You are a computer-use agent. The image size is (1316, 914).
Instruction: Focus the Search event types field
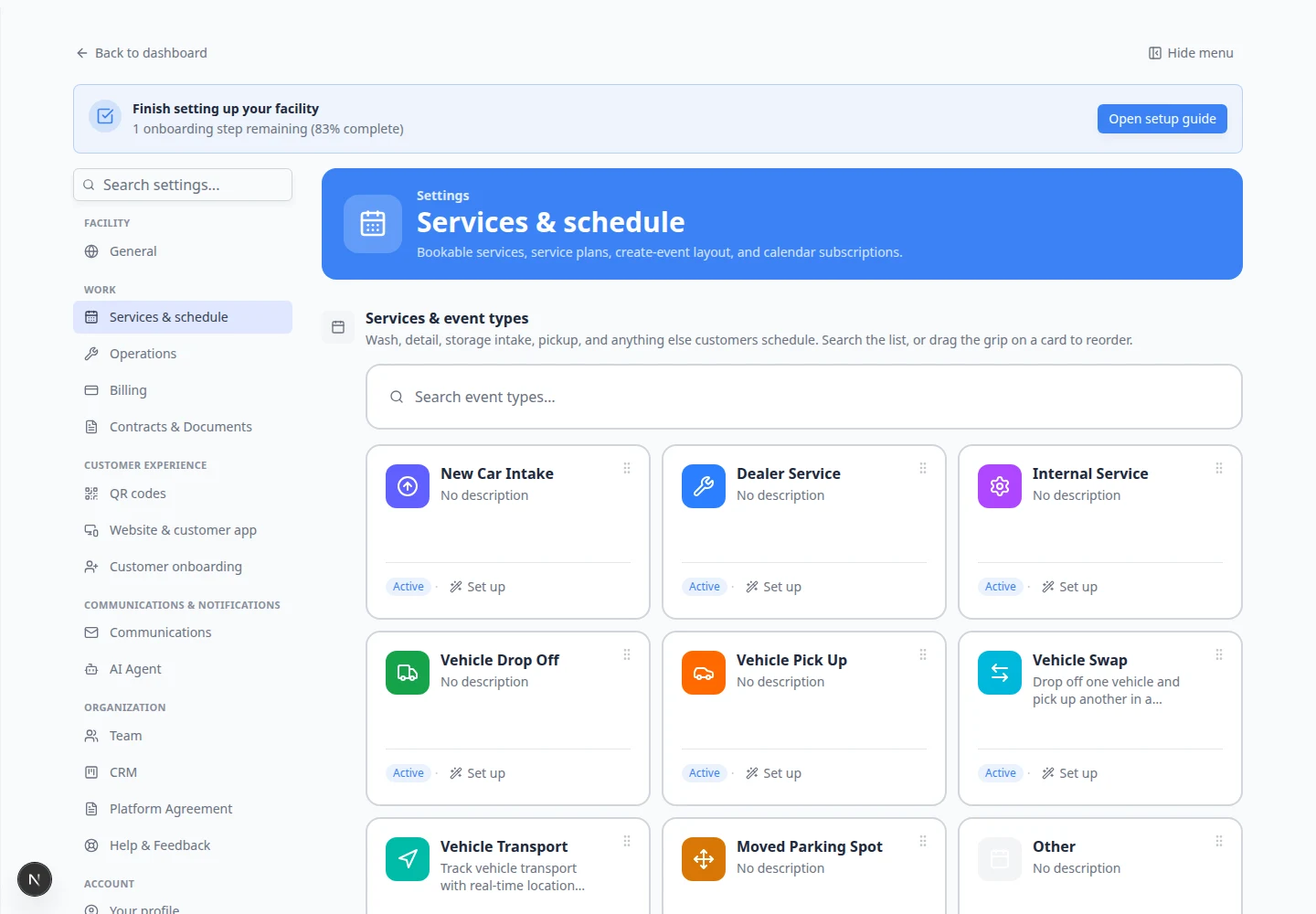(x=804, y=397)
